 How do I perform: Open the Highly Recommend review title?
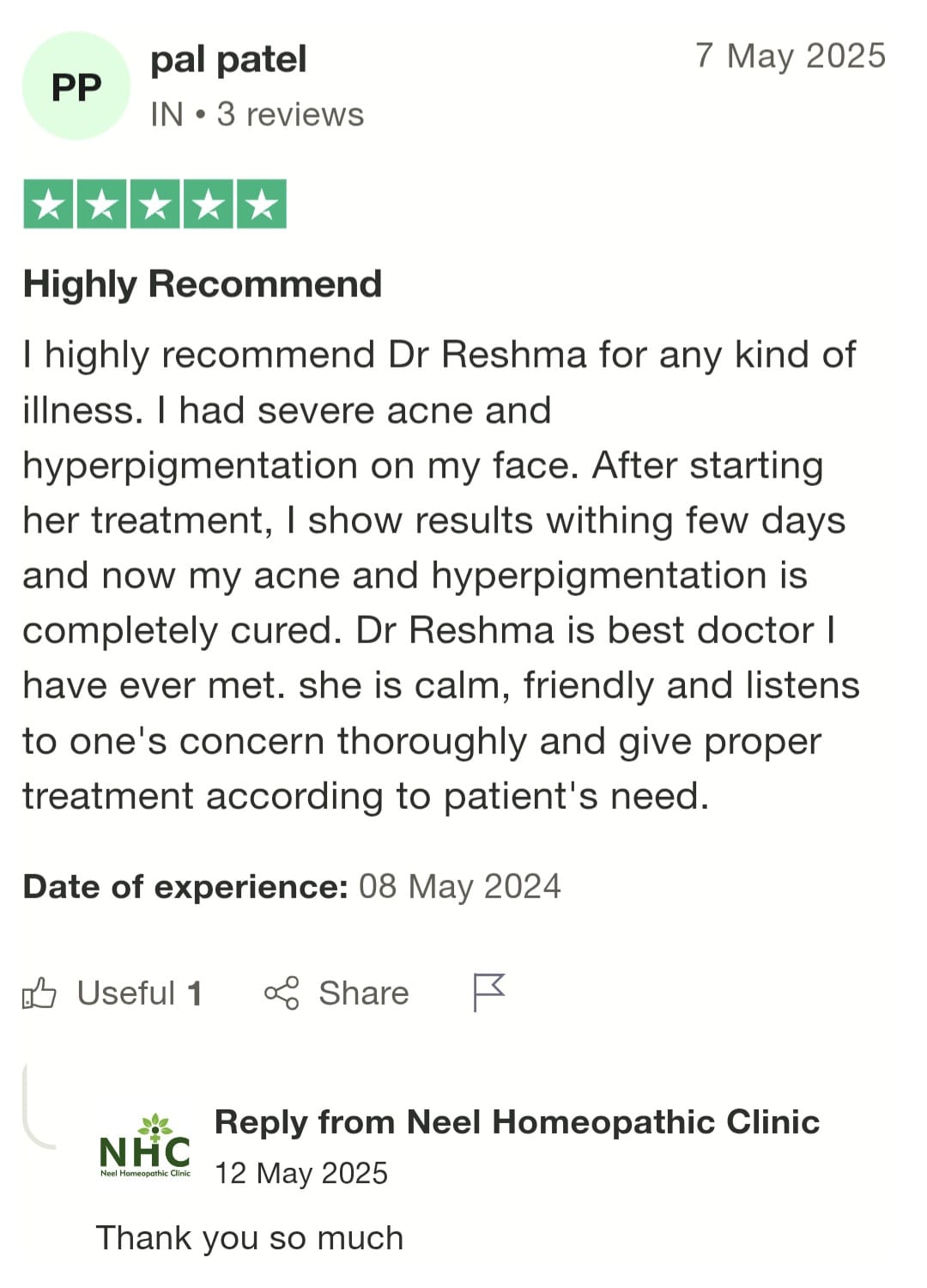coord(203,284)
